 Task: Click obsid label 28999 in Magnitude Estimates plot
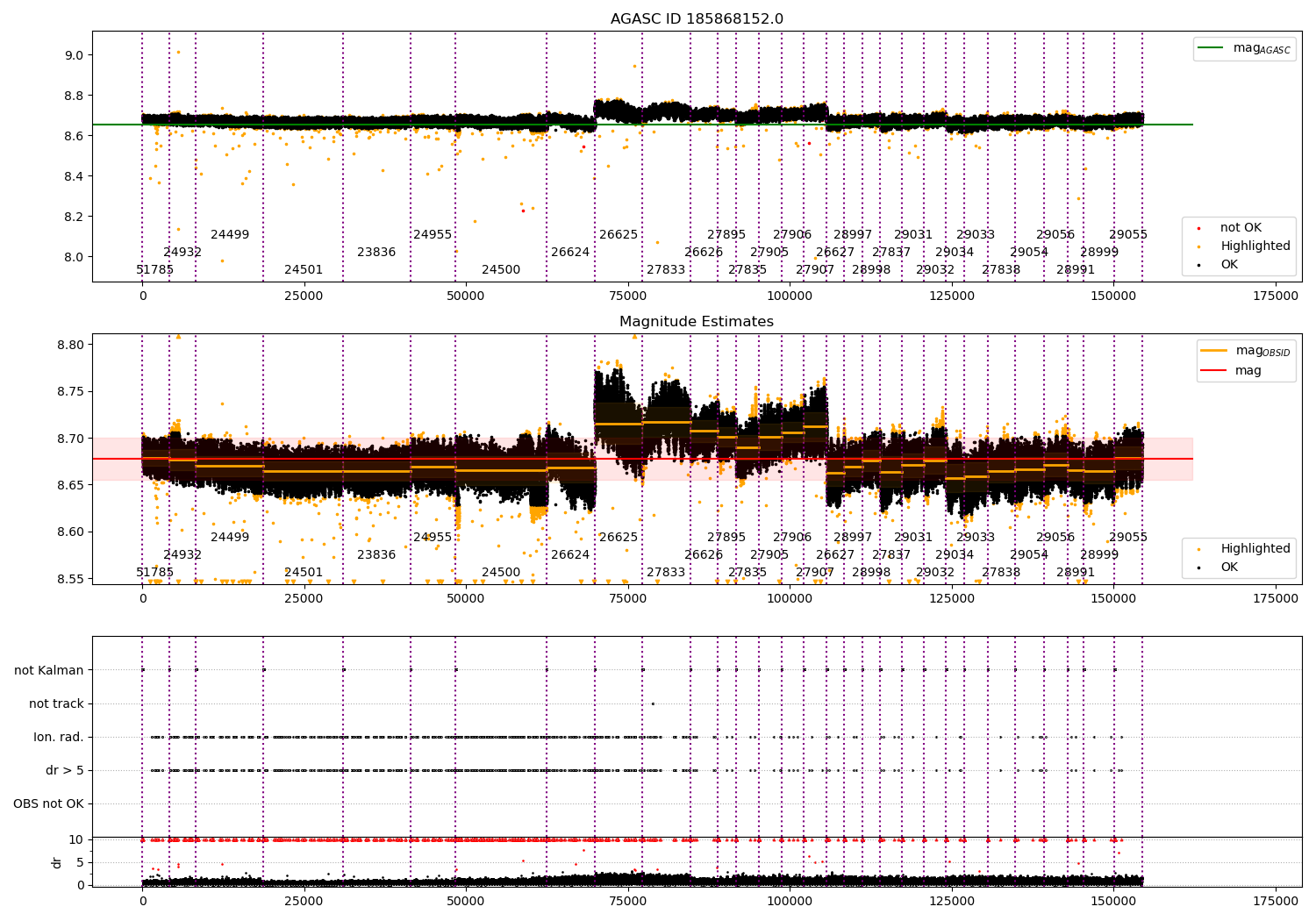[x=1099, y=554]
